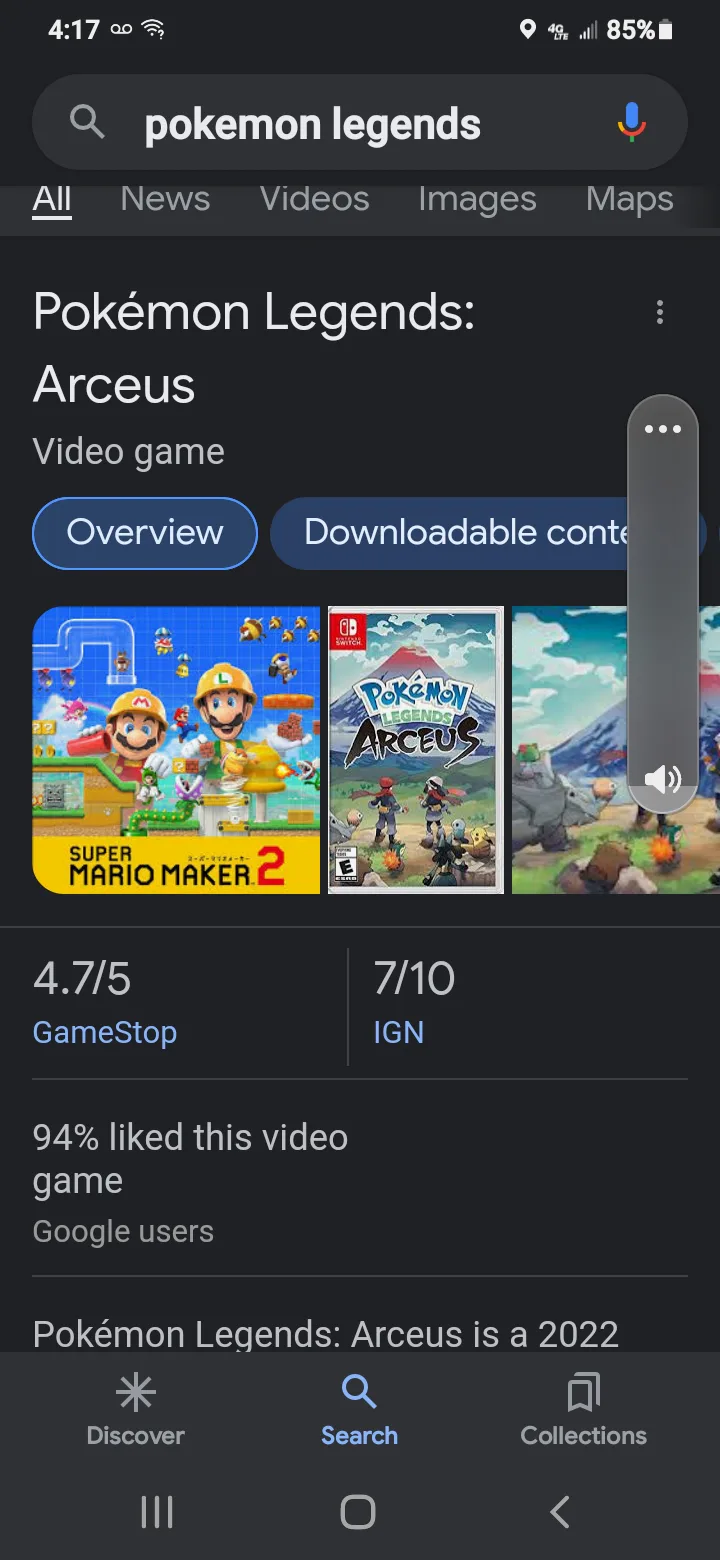Open recent apps with navigation button
This screenshot has height=1560, width=720.
pos(157,1511)
